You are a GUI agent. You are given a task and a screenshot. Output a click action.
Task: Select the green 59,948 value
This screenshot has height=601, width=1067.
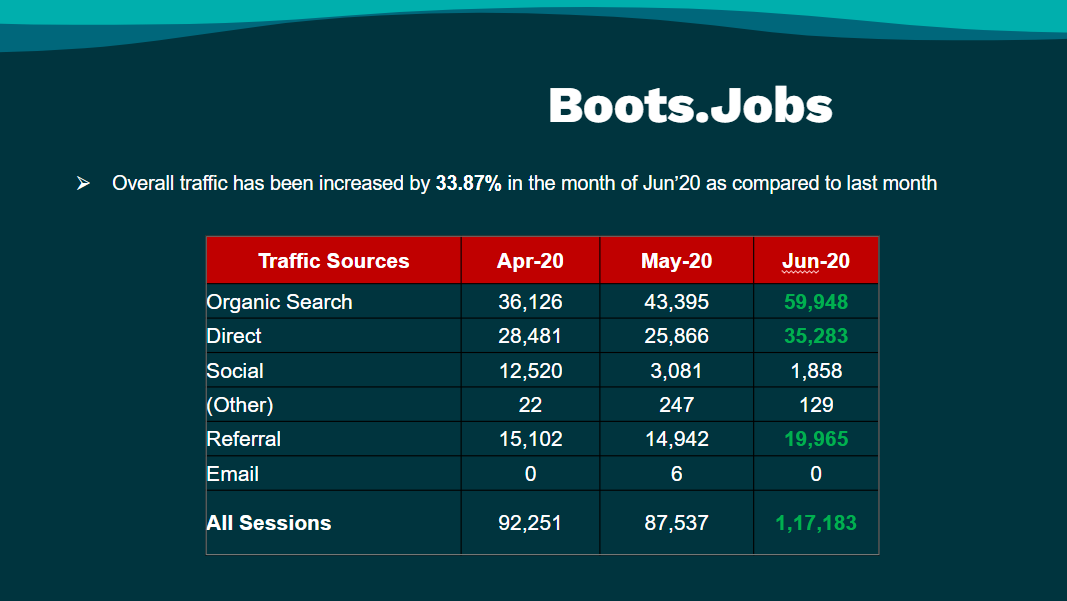point(816,302)
